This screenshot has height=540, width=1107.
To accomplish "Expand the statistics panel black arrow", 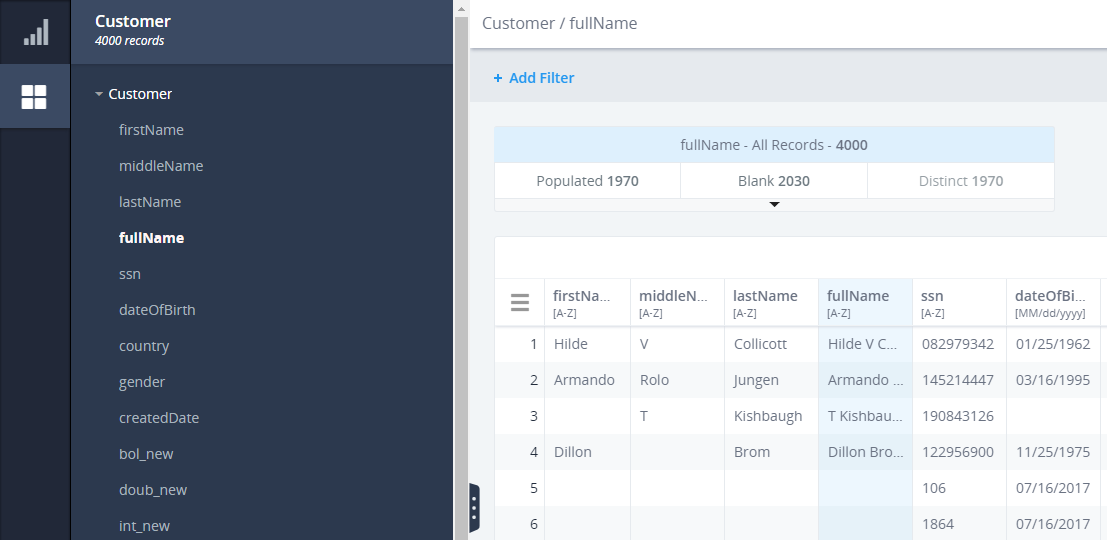I will 774,205.
